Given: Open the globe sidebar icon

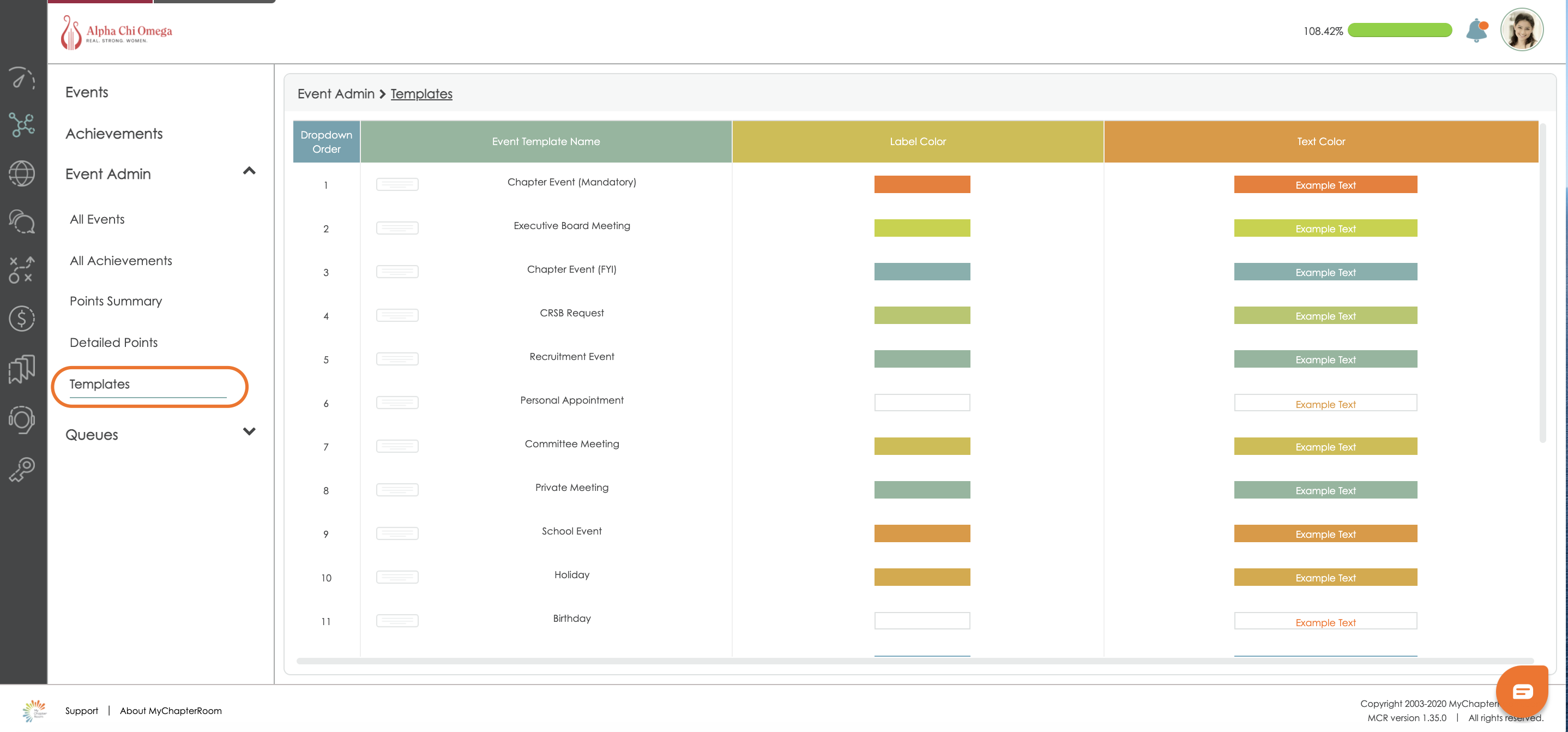Looking at the screenshot, I should (22, 173).
